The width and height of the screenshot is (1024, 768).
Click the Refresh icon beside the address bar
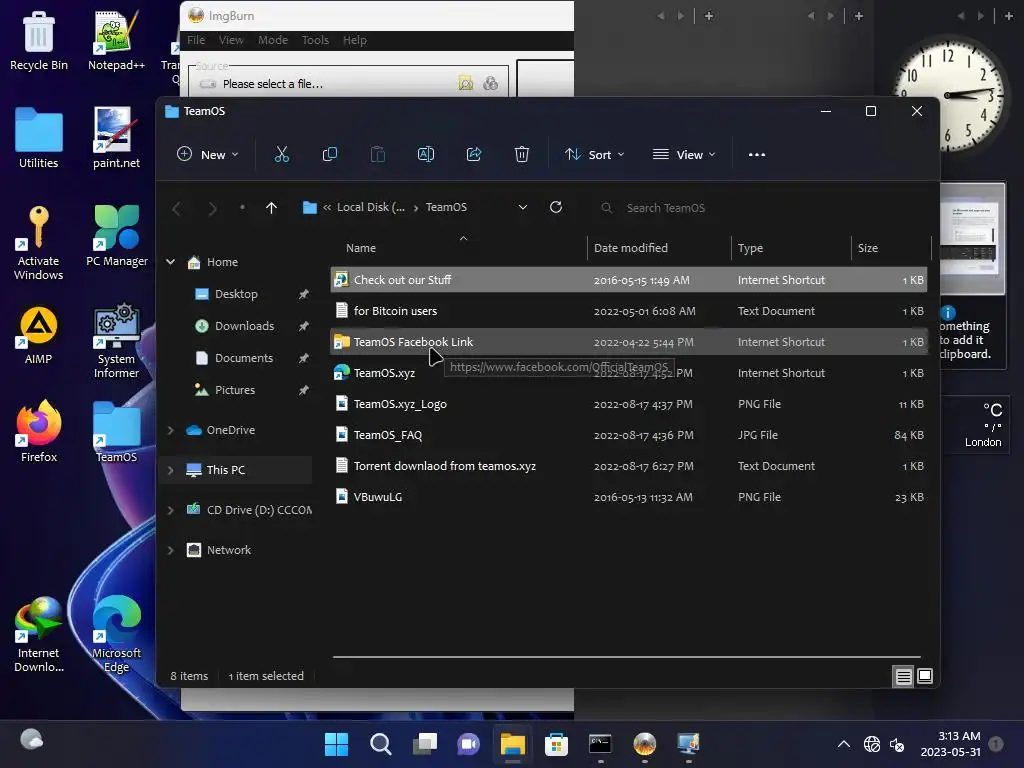[556, 207]
